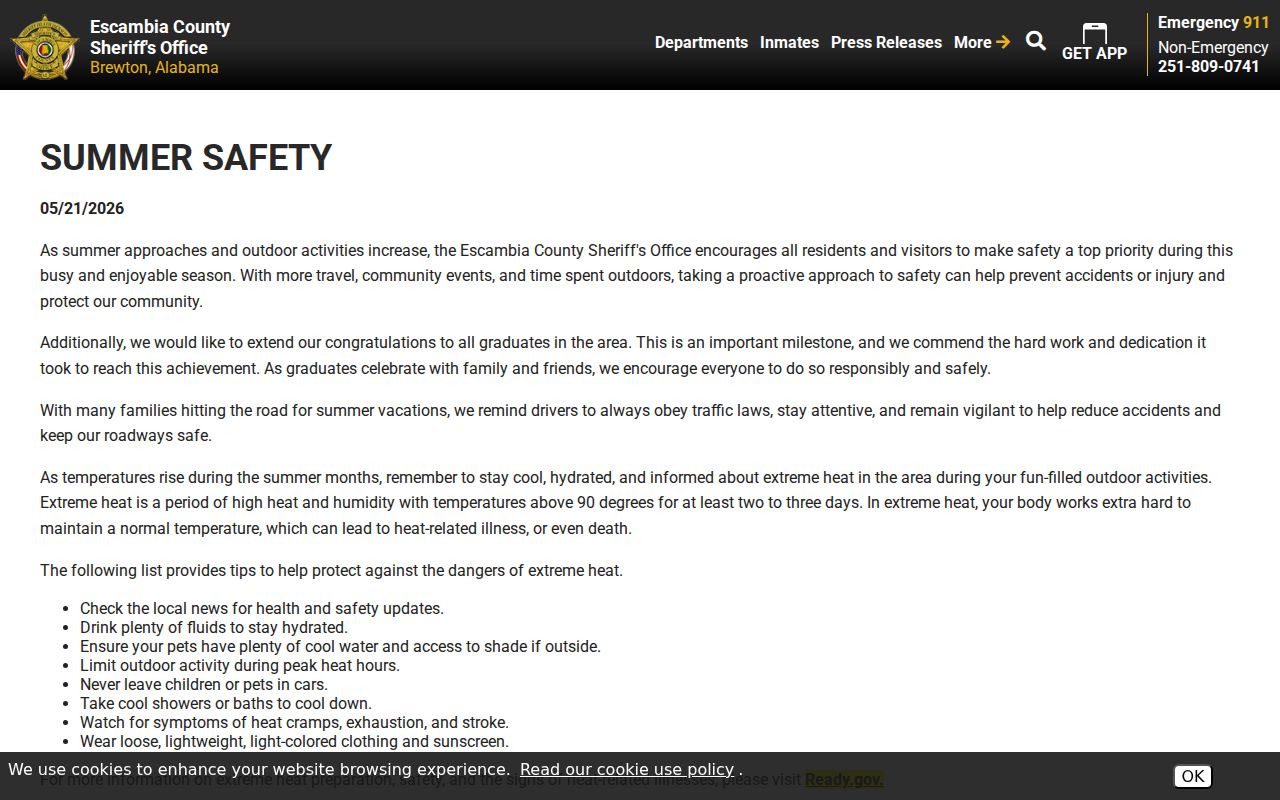Screen dimensions: 1280x800
Task: Open the search magnifier icon
Action: 1036,41
